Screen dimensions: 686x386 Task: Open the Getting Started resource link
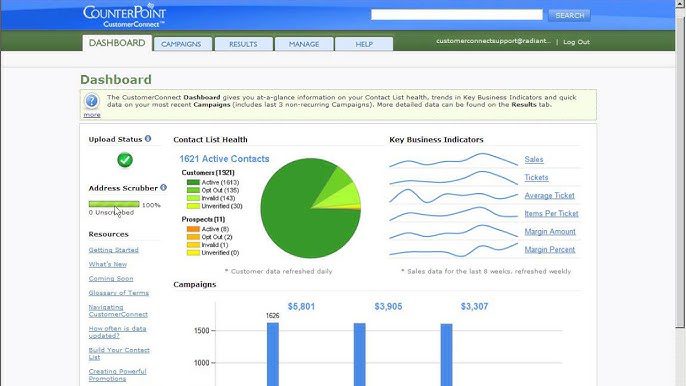tap(114, 250)
